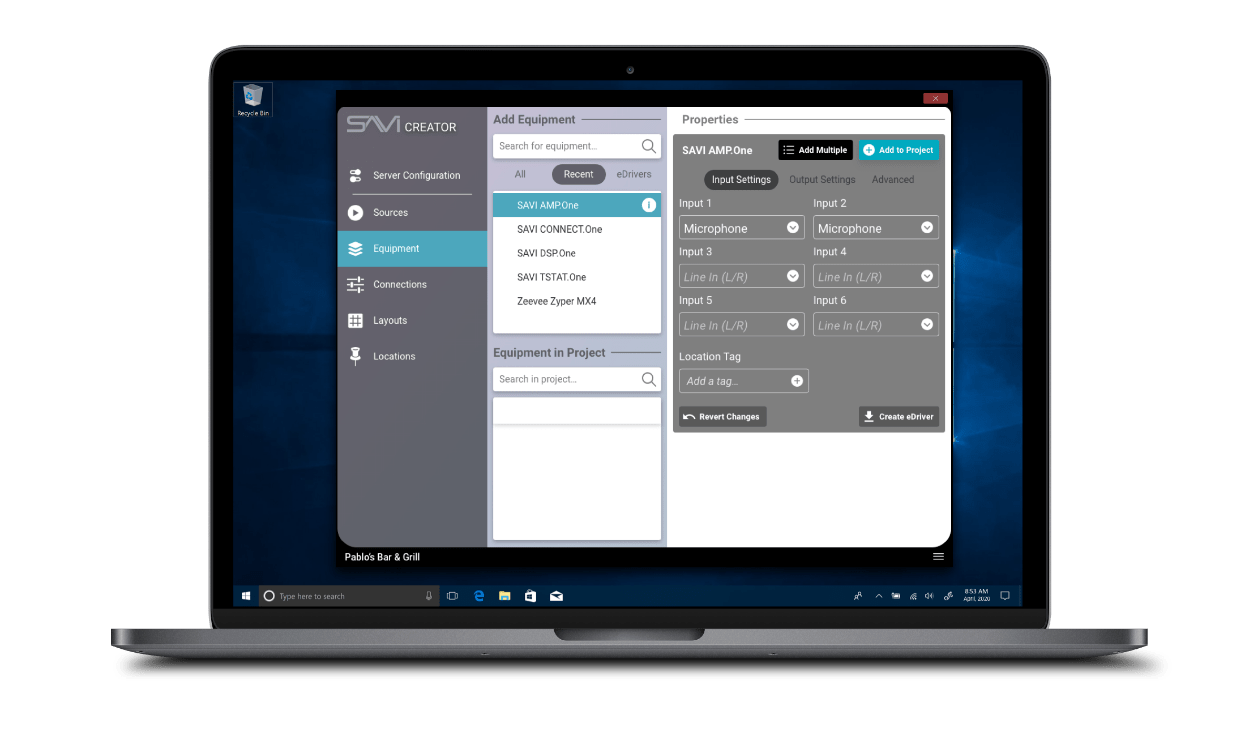The height and width of the screenshot is (732, 1258).
Task: Click the plus icon in Add a tag
Action: coord(797,381)
